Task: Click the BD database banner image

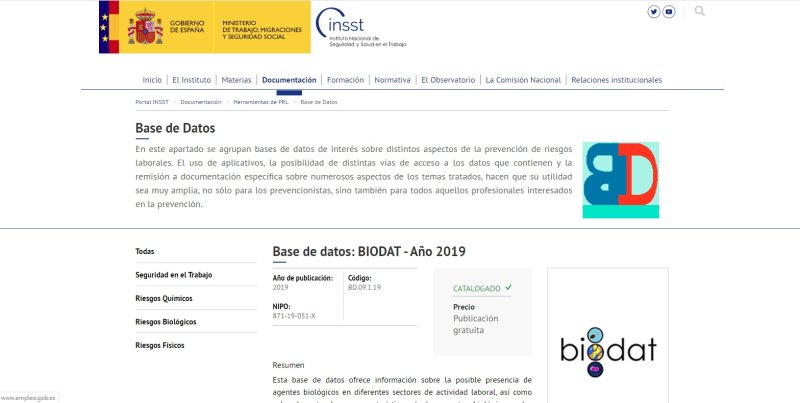Action: tap(620, 179)
